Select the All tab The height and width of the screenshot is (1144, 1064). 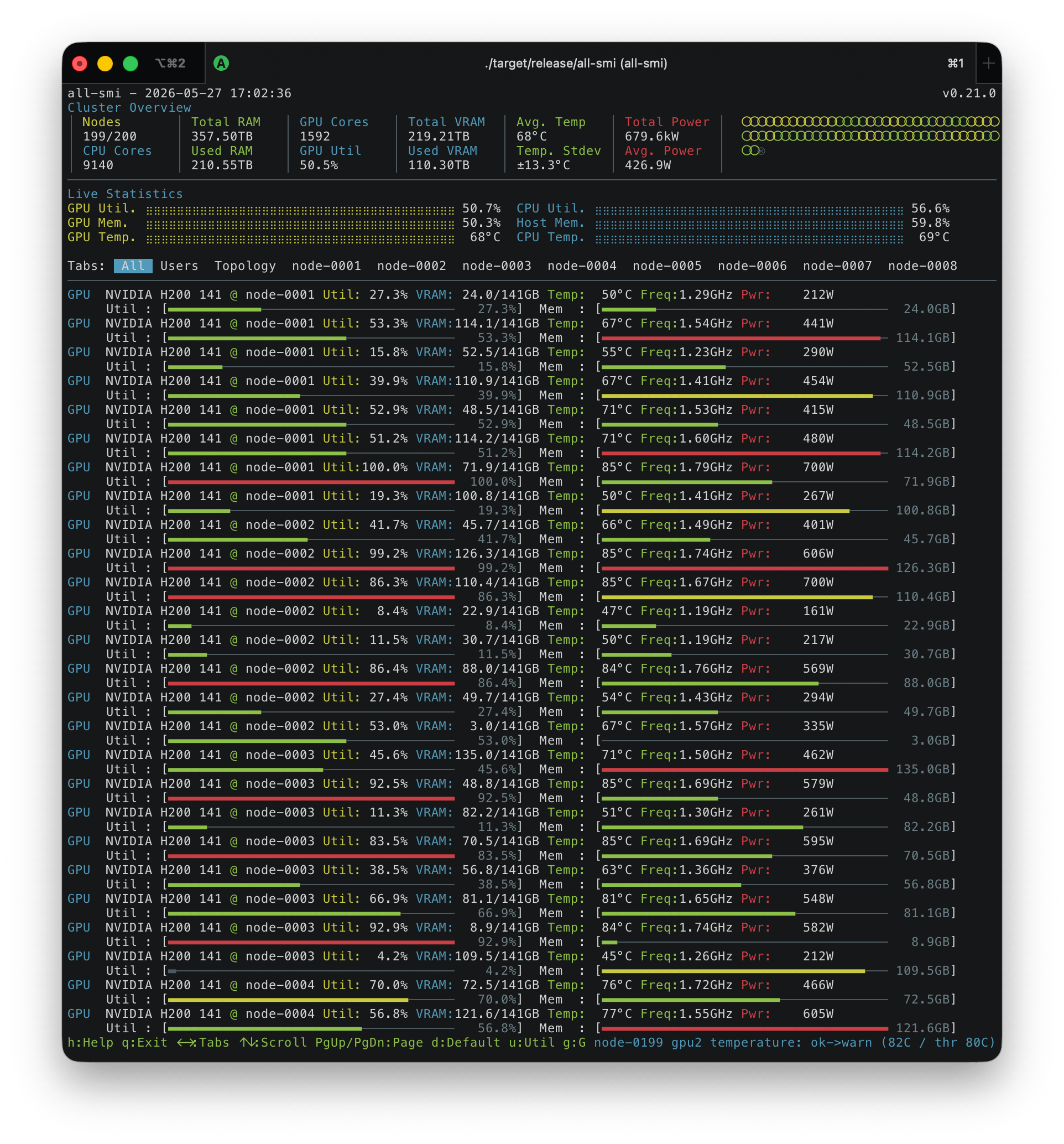coord(133,266)
